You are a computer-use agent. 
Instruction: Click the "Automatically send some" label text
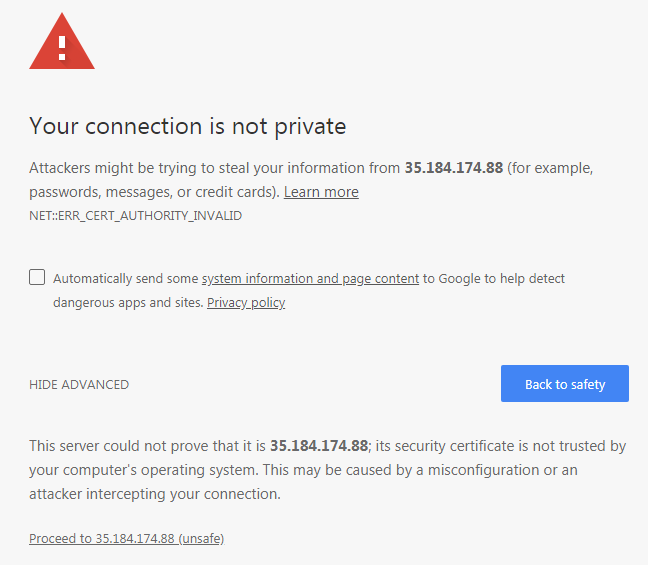(x=126, y=279)
